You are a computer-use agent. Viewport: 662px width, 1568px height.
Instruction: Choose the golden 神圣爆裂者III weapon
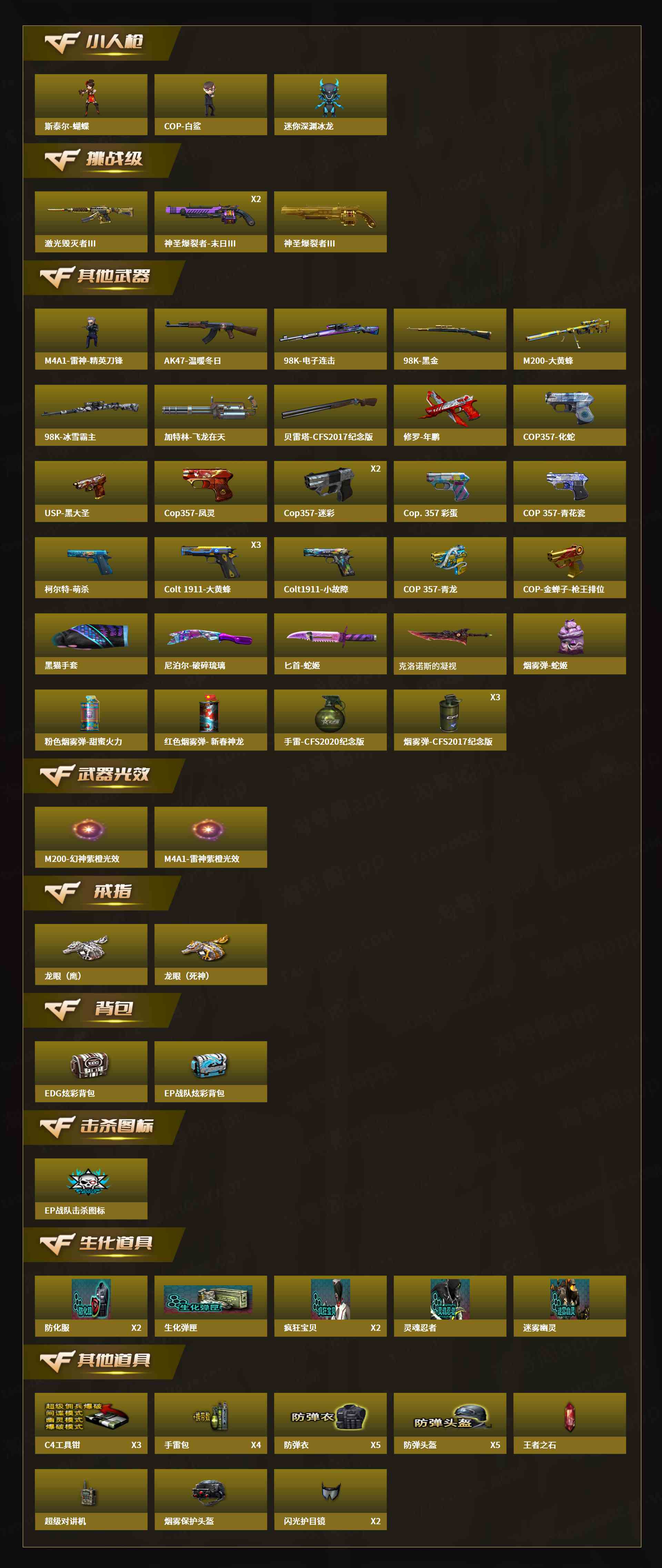[330, 222]
